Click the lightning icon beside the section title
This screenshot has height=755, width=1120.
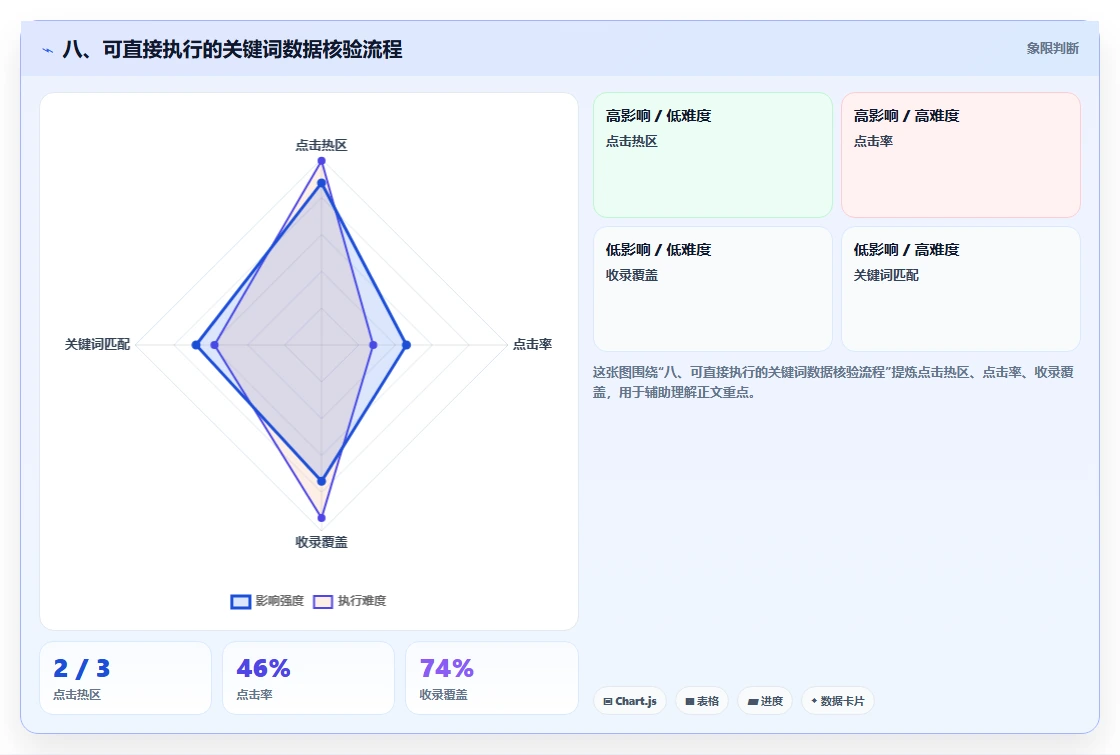[x=48, y=50]
